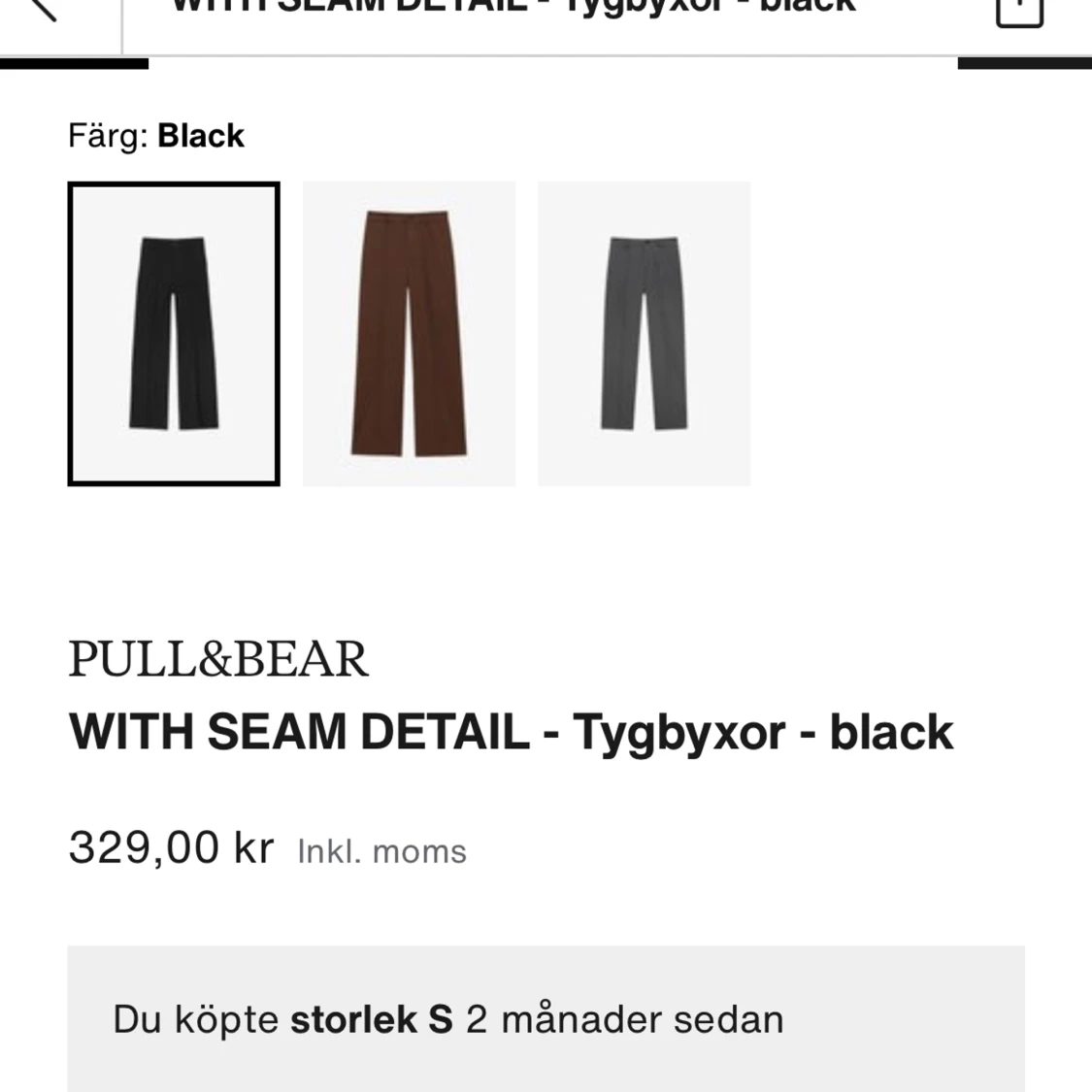This screenshot has height=1092, width=1092.
Task: Select the black trousers color thumbnail
Action: [174, 333]
